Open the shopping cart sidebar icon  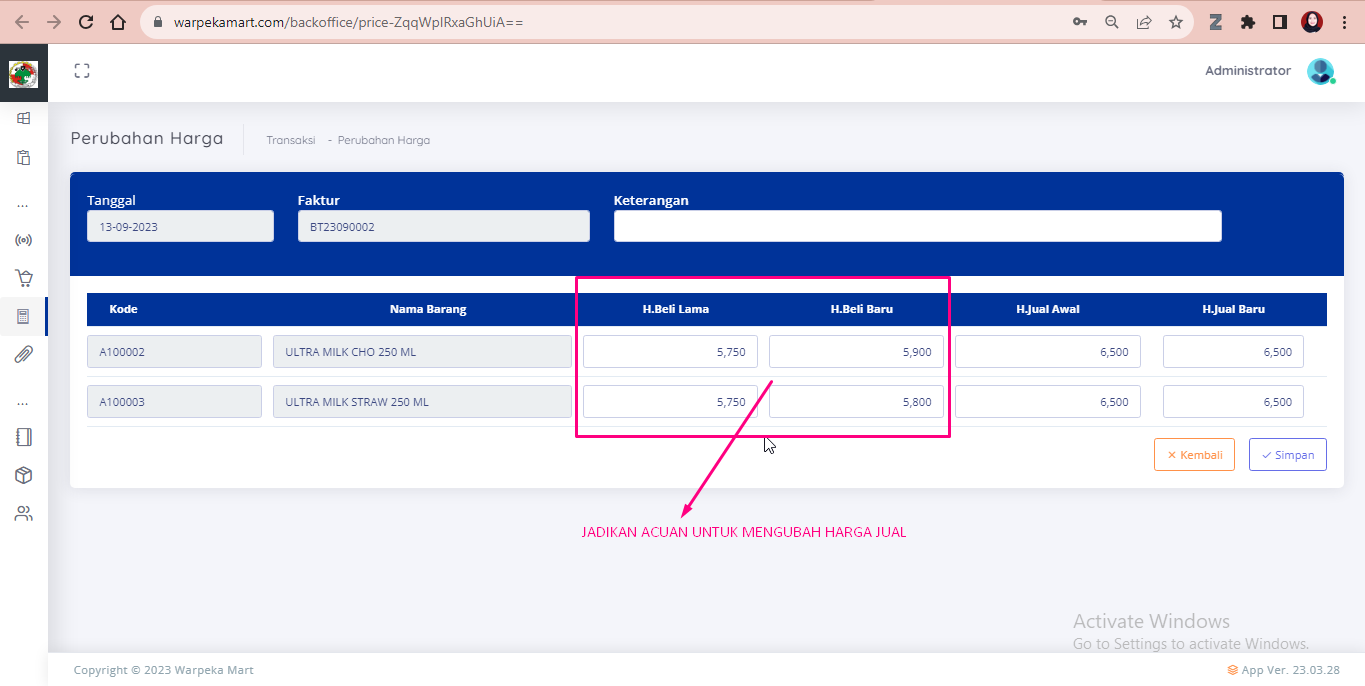24,278
